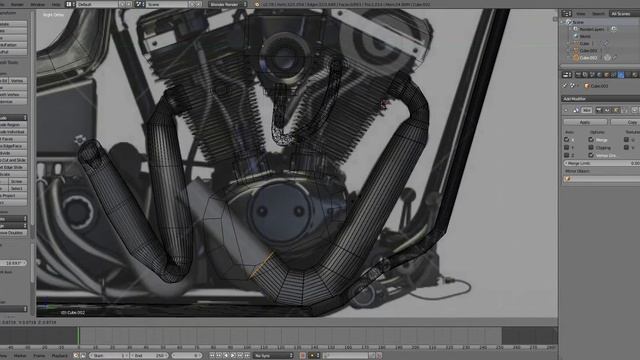Open the outliner editor type selector

pyautogui.click(x=567, y=13)
